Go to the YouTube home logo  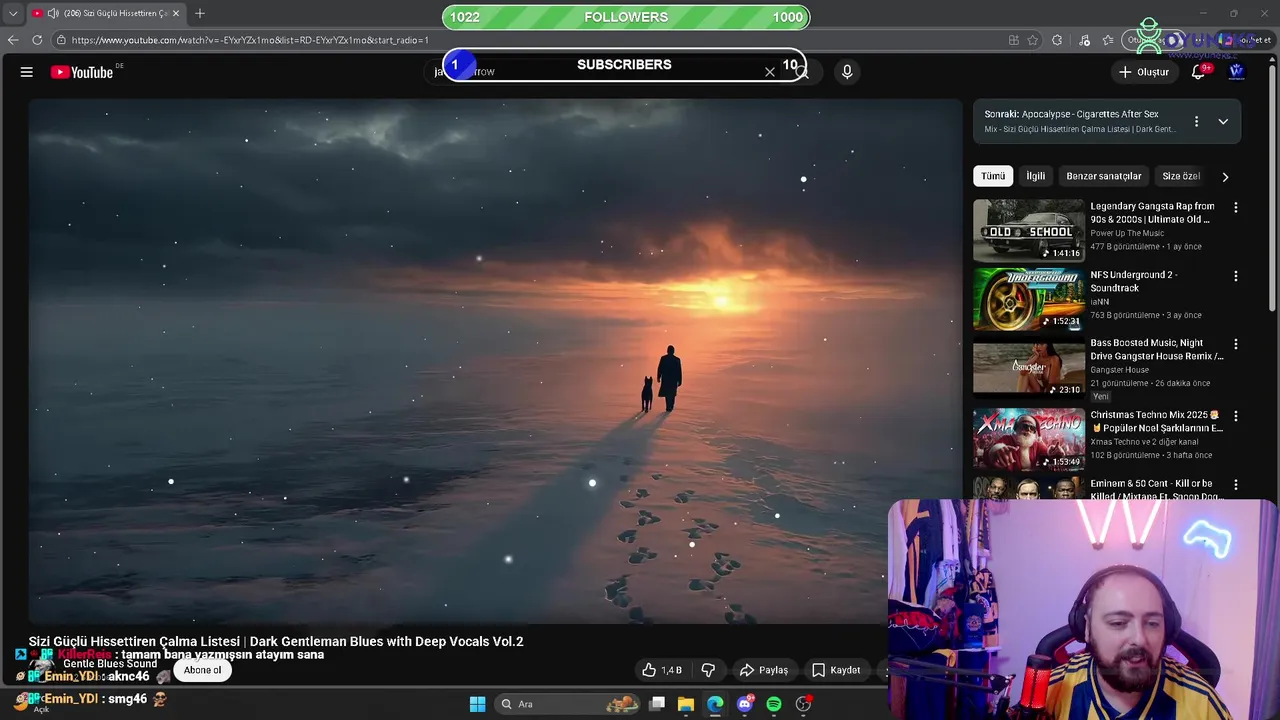pos(82,72)
